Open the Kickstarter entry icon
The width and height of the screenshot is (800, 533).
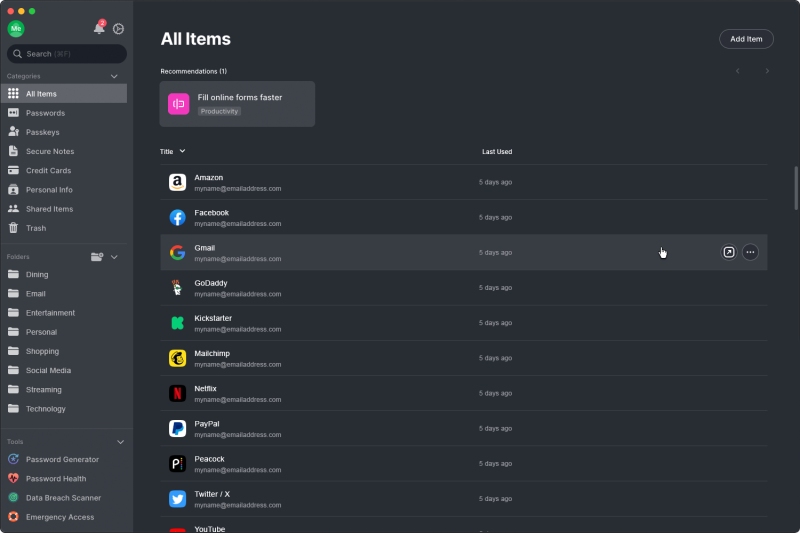point(178,323)
